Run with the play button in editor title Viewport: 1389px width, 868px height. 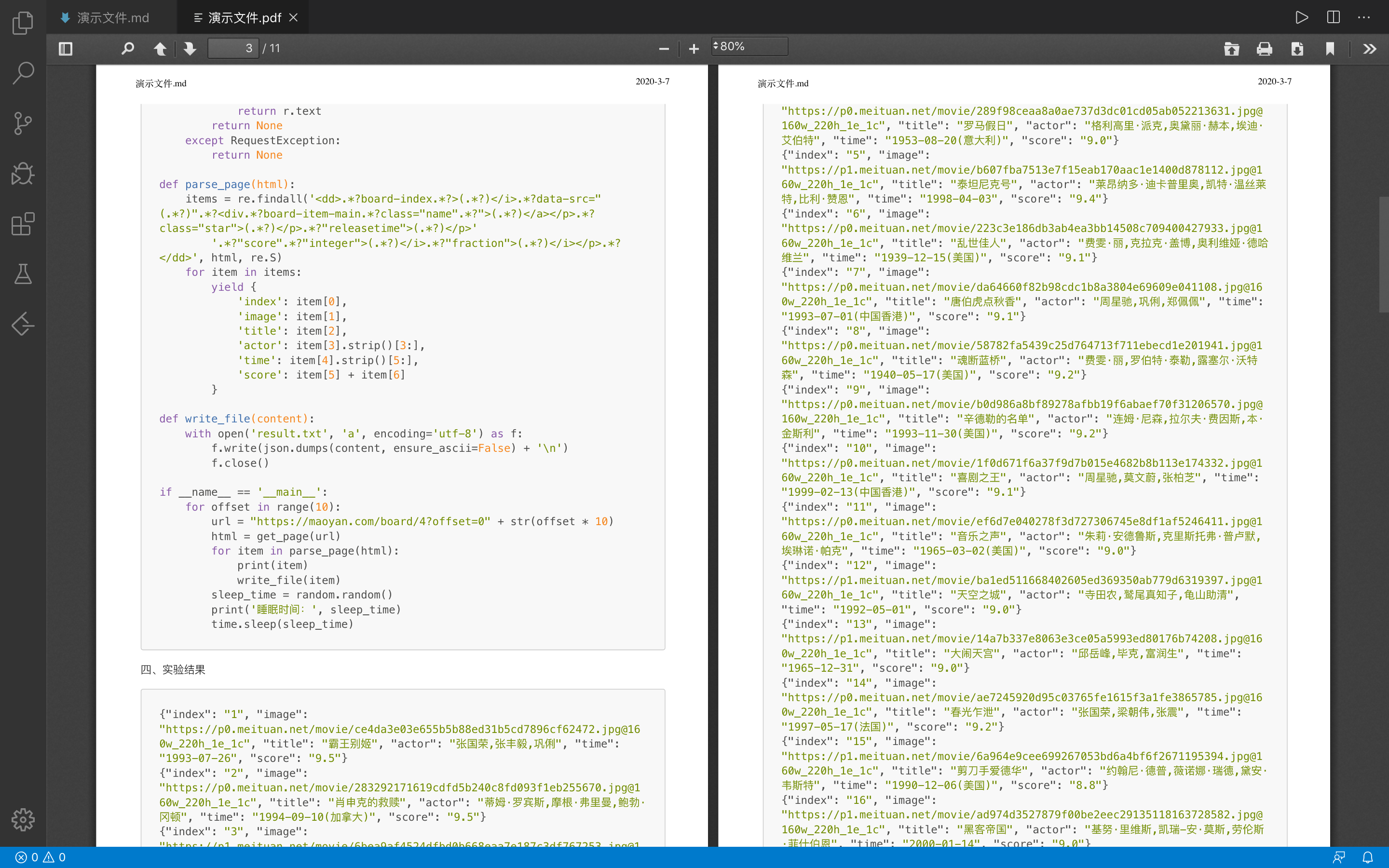pos(1302,17)
